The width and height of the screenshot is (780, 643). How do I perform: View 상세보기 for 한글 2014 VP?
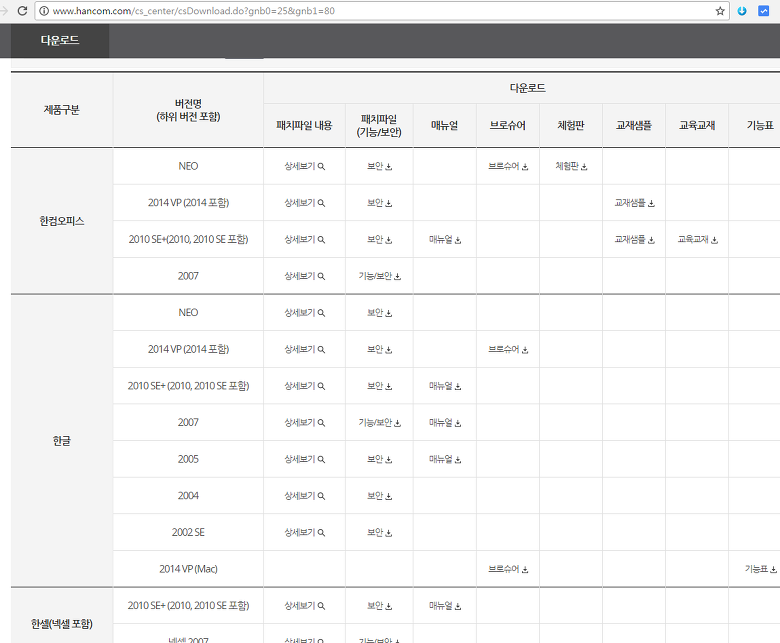[304, 350]
